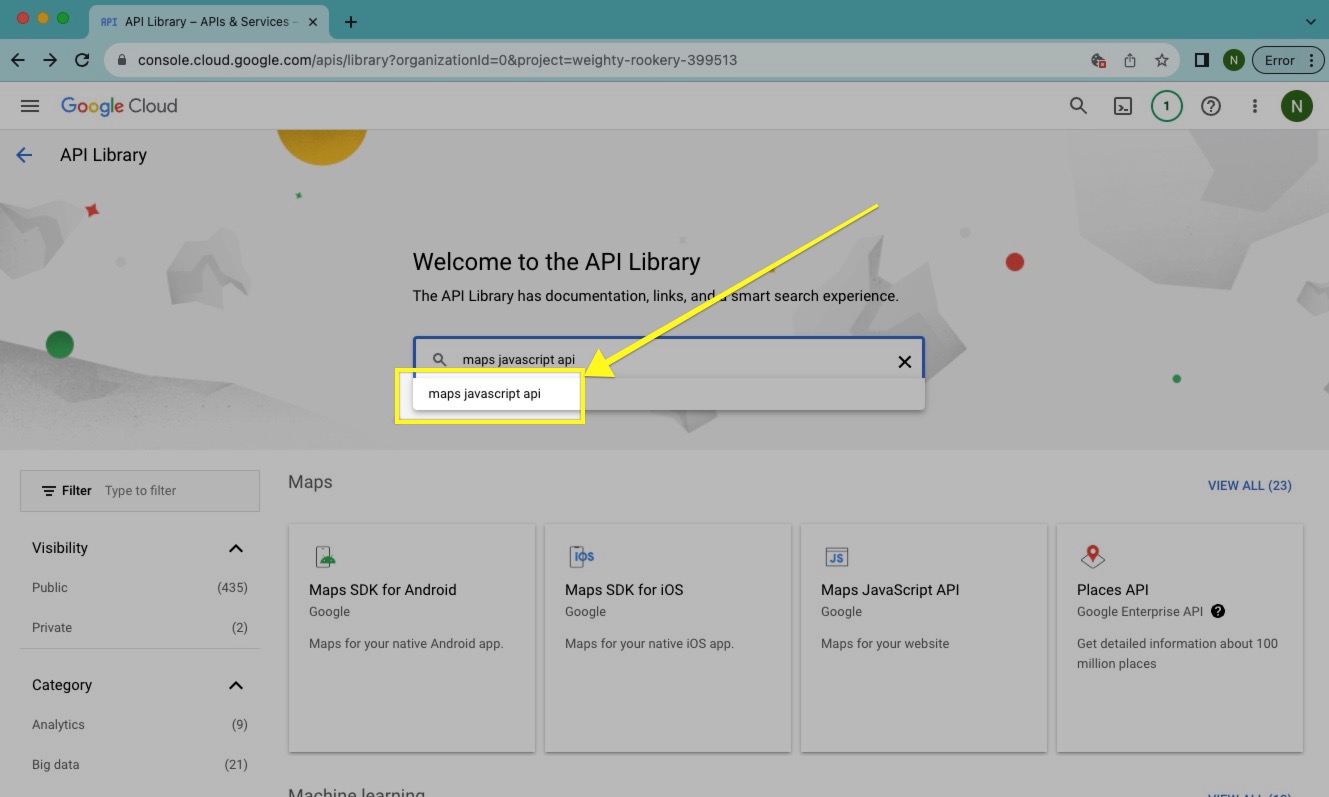Click the Type to filter input

178,491
